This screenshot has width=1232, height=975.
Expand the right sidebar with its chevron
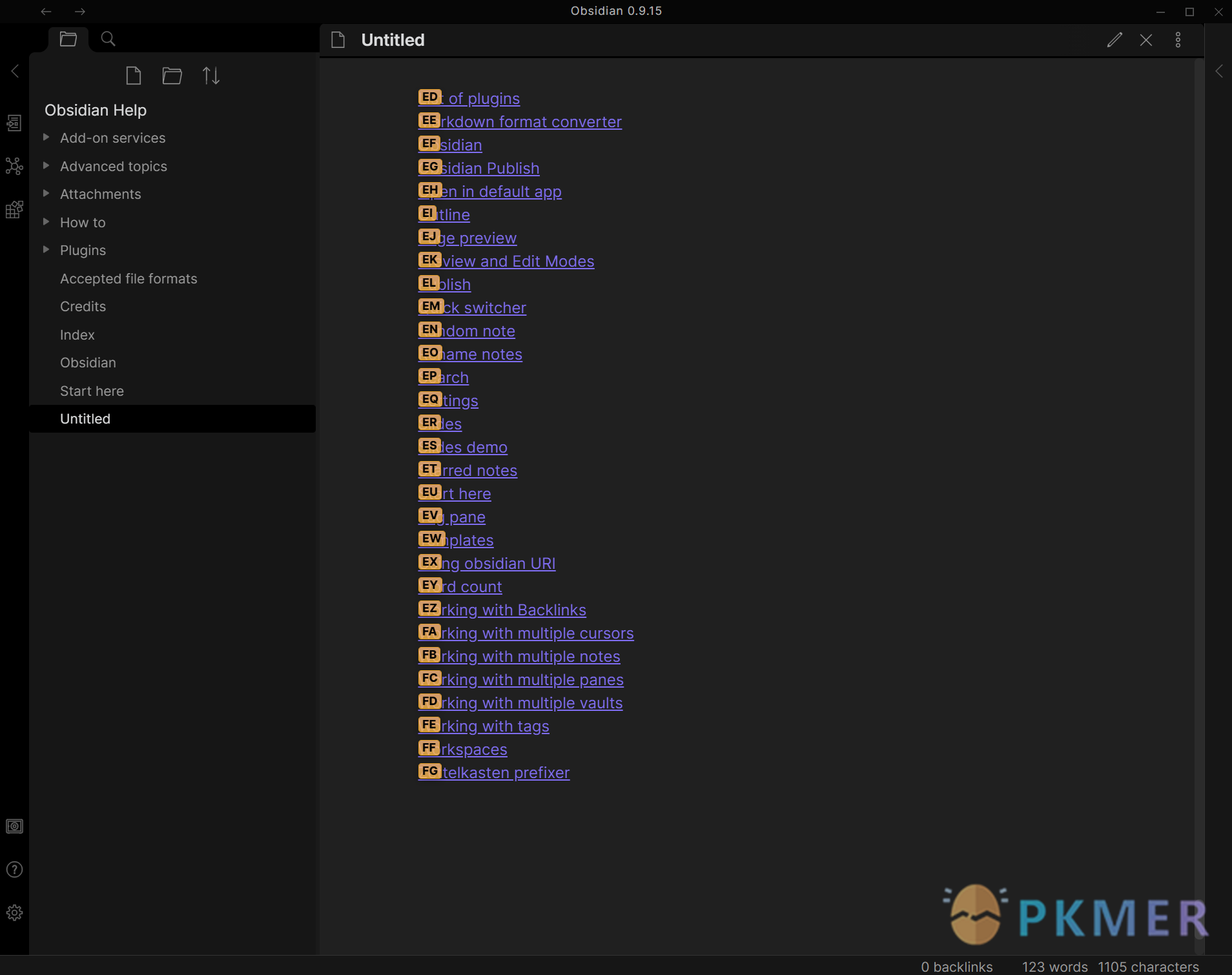(1219, 71)
